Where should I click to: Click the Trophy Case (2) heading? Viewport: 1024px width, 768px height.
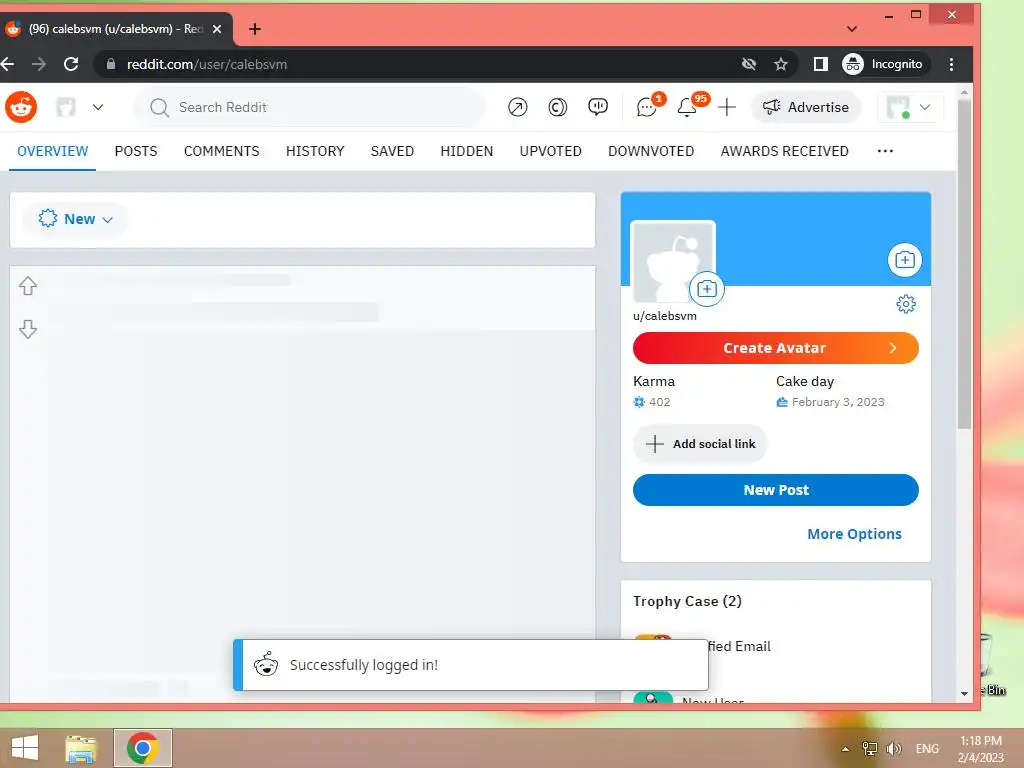pyautogui.click(x=687, y=601)
